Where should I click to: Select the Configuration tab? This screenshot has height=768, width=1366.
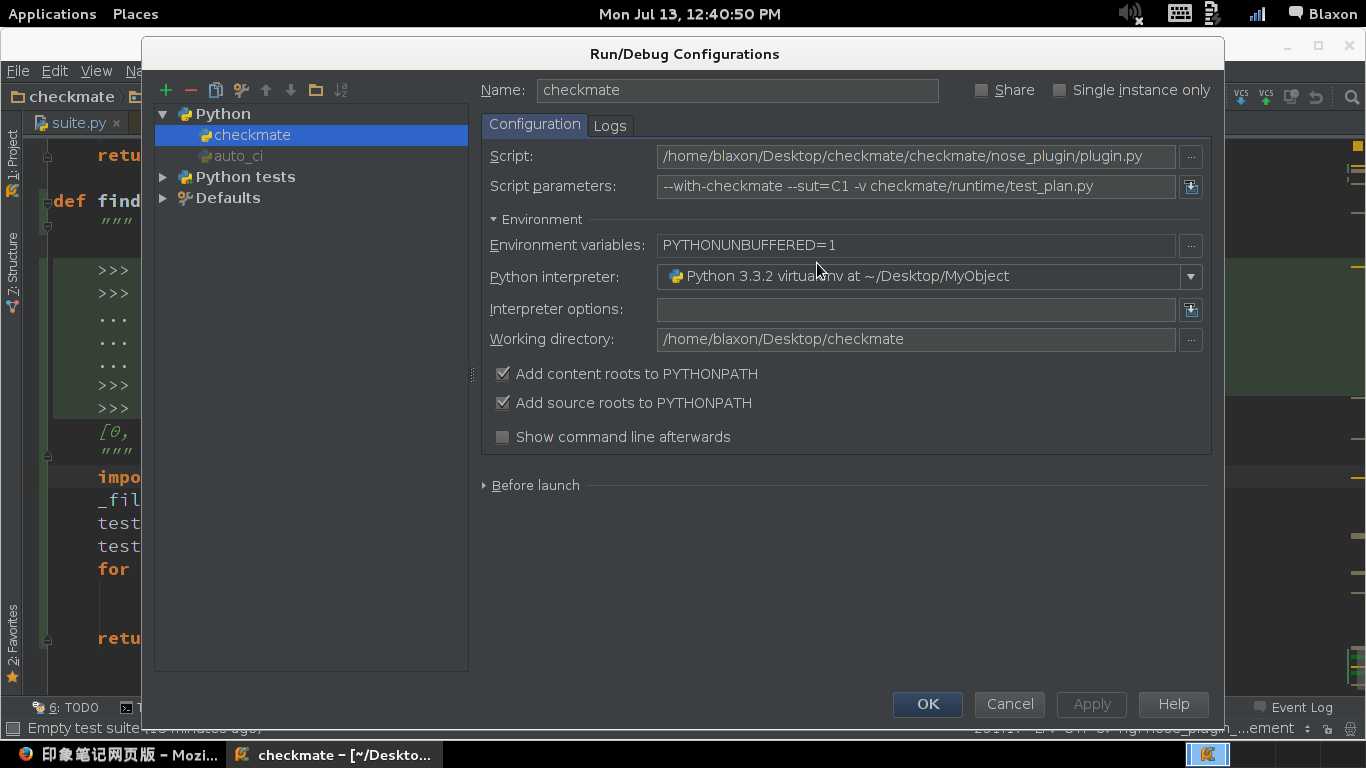[534, 125]
